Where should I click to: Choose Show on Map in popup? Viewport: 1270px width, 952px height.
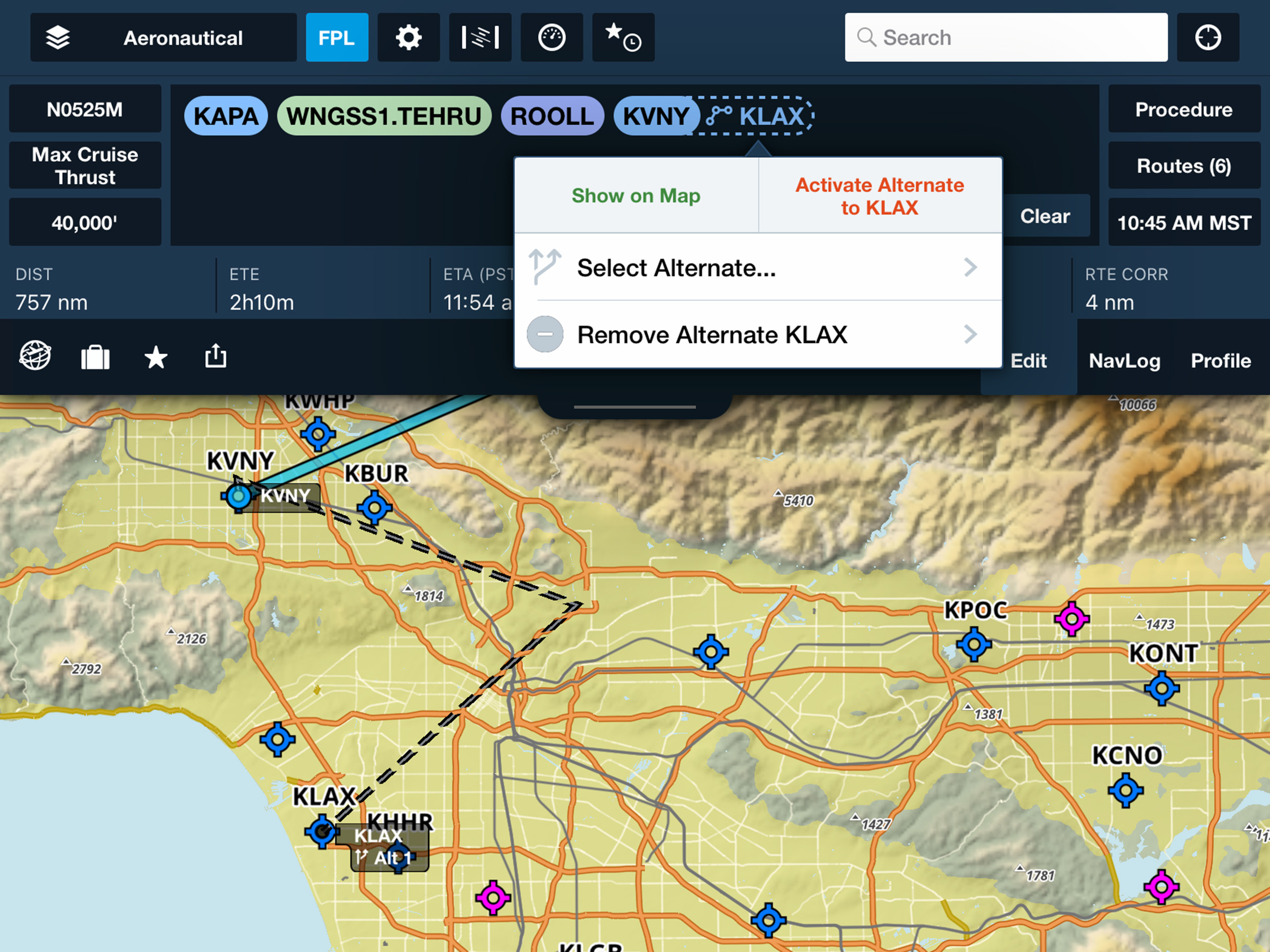(x=636, y=196)
